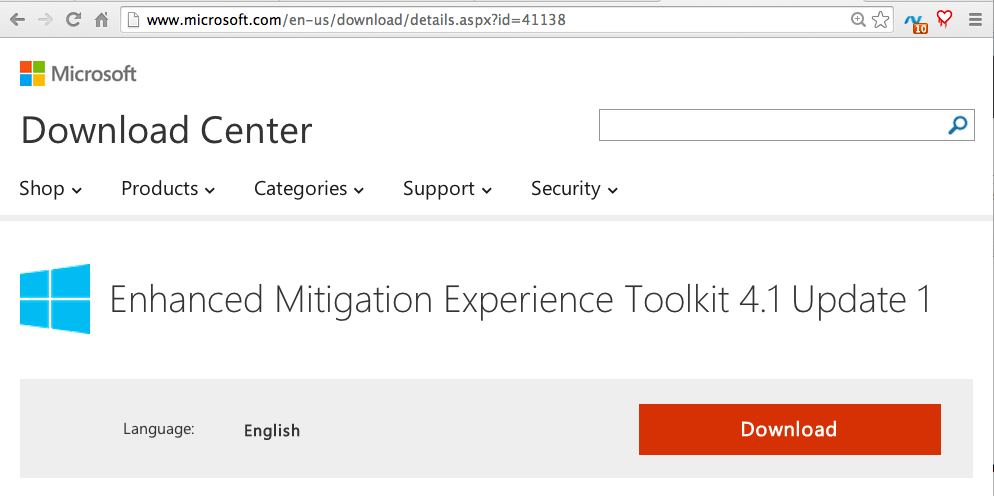The height and width of the screenshot is (496, 994).
Task: Open the Chrome hamburger menu
Action: (975, 19)
